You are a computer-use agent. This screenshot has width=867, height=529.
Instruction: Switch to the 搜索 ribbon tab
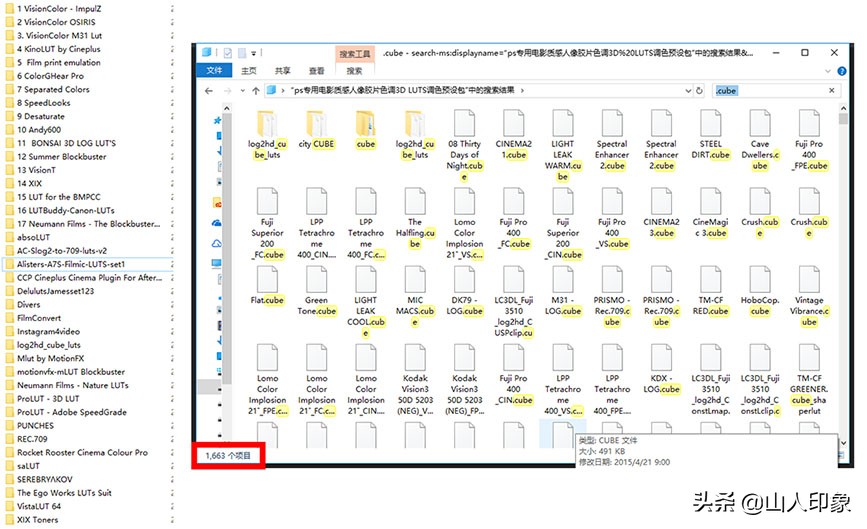pos(354,71)
